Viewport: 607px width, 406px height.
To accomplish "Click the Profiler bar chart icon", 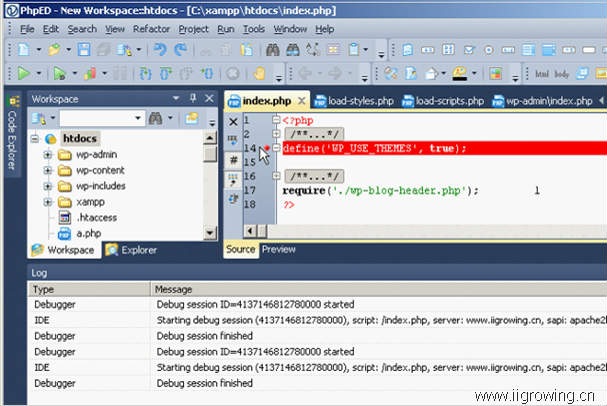I will 90,73.
